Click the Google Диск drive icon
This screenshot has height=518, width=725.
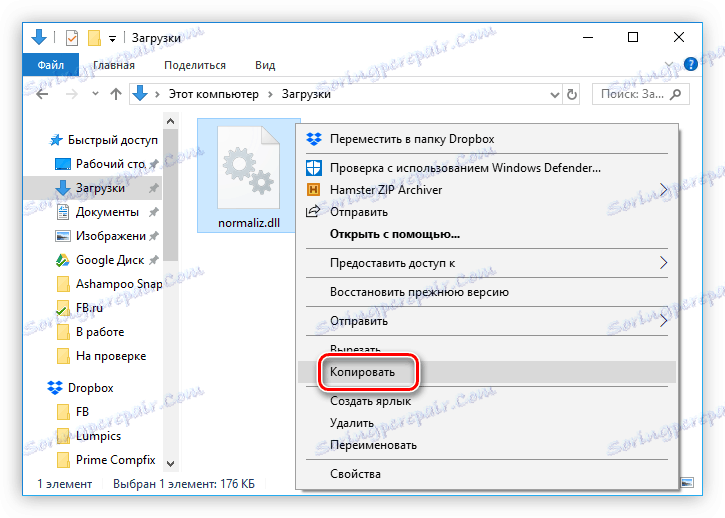(62, 260)
